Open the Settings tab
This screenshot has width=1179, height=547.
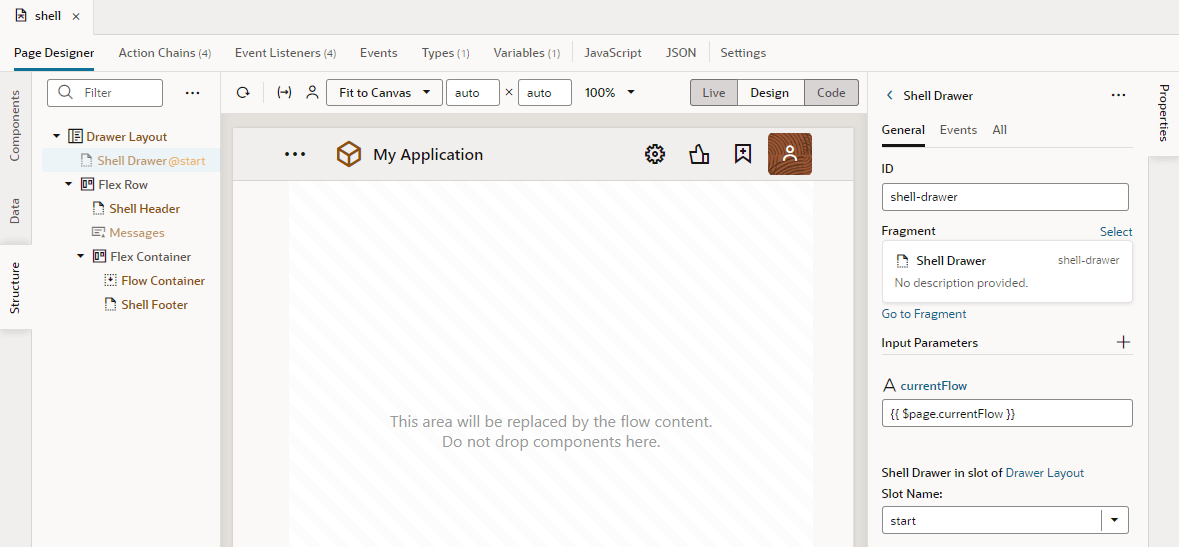(x=743, y=53)
